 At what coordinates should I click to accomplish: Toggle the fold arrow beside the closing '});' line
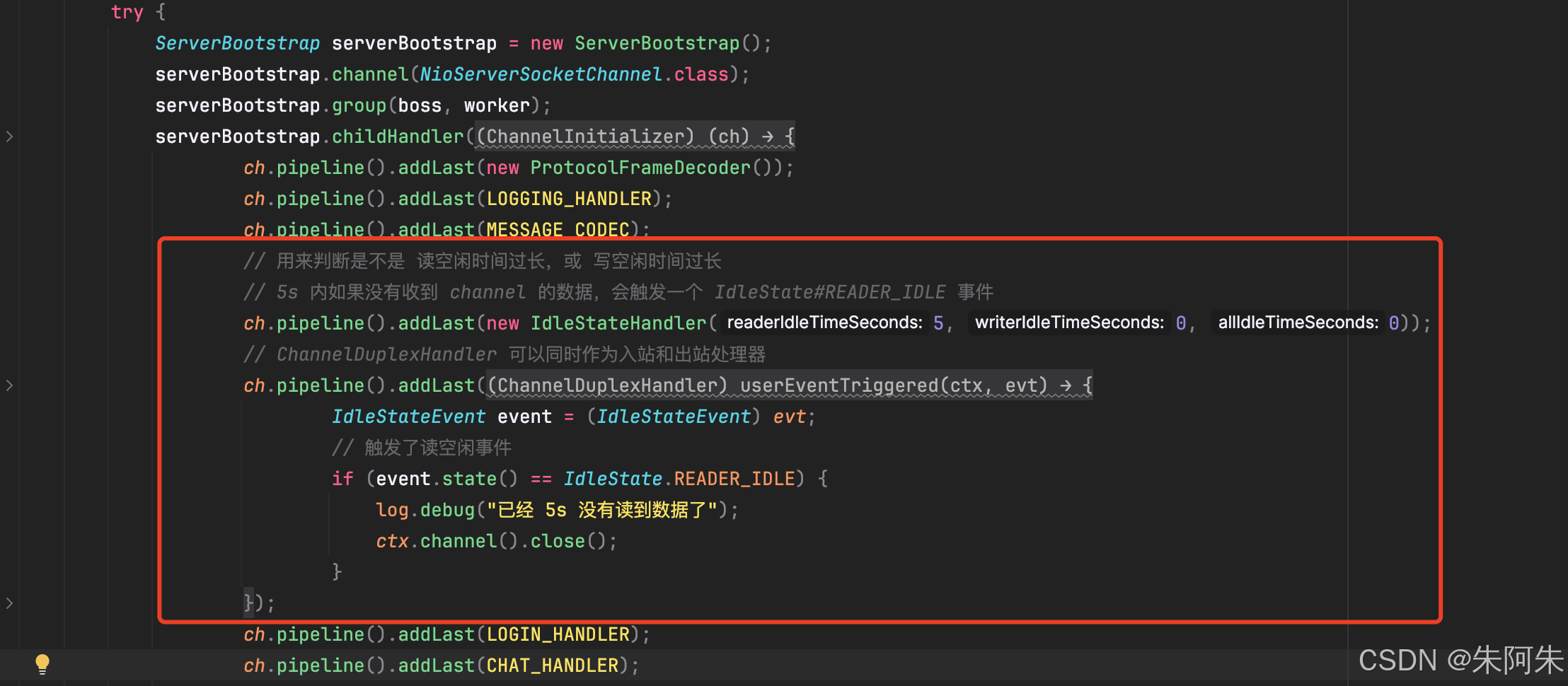pos(9,603)
